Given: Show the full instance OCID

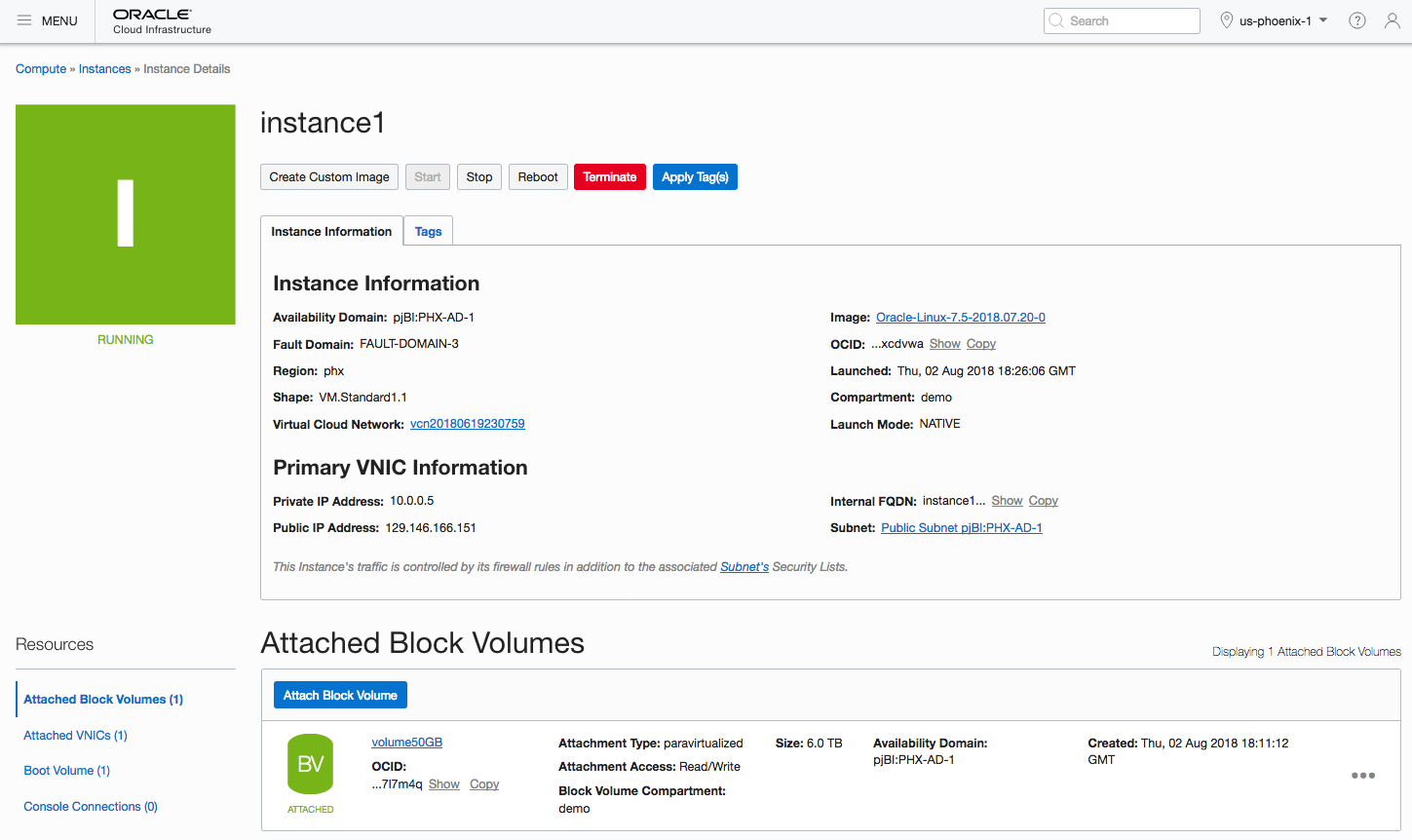Looking at the screenshot, I should (x=944, y=344).
